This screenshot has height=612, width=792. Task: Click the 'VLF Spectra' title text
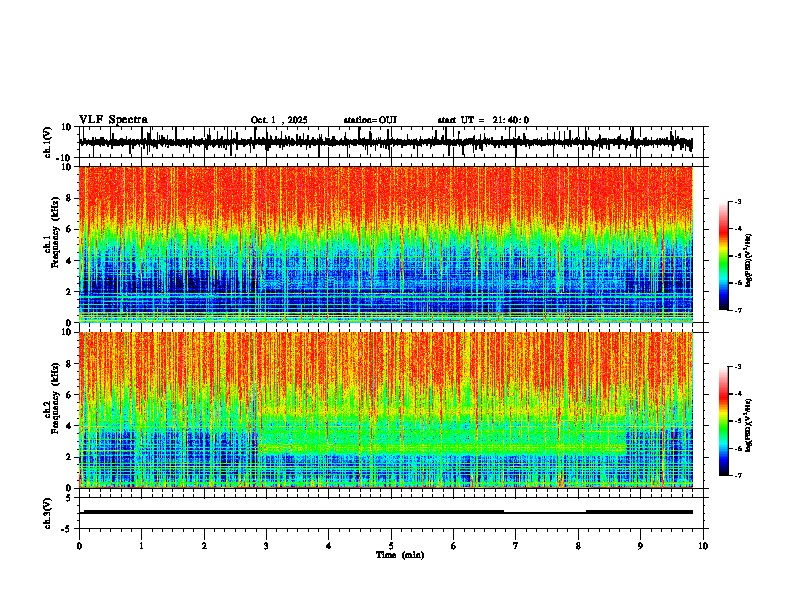pos(113,120)
